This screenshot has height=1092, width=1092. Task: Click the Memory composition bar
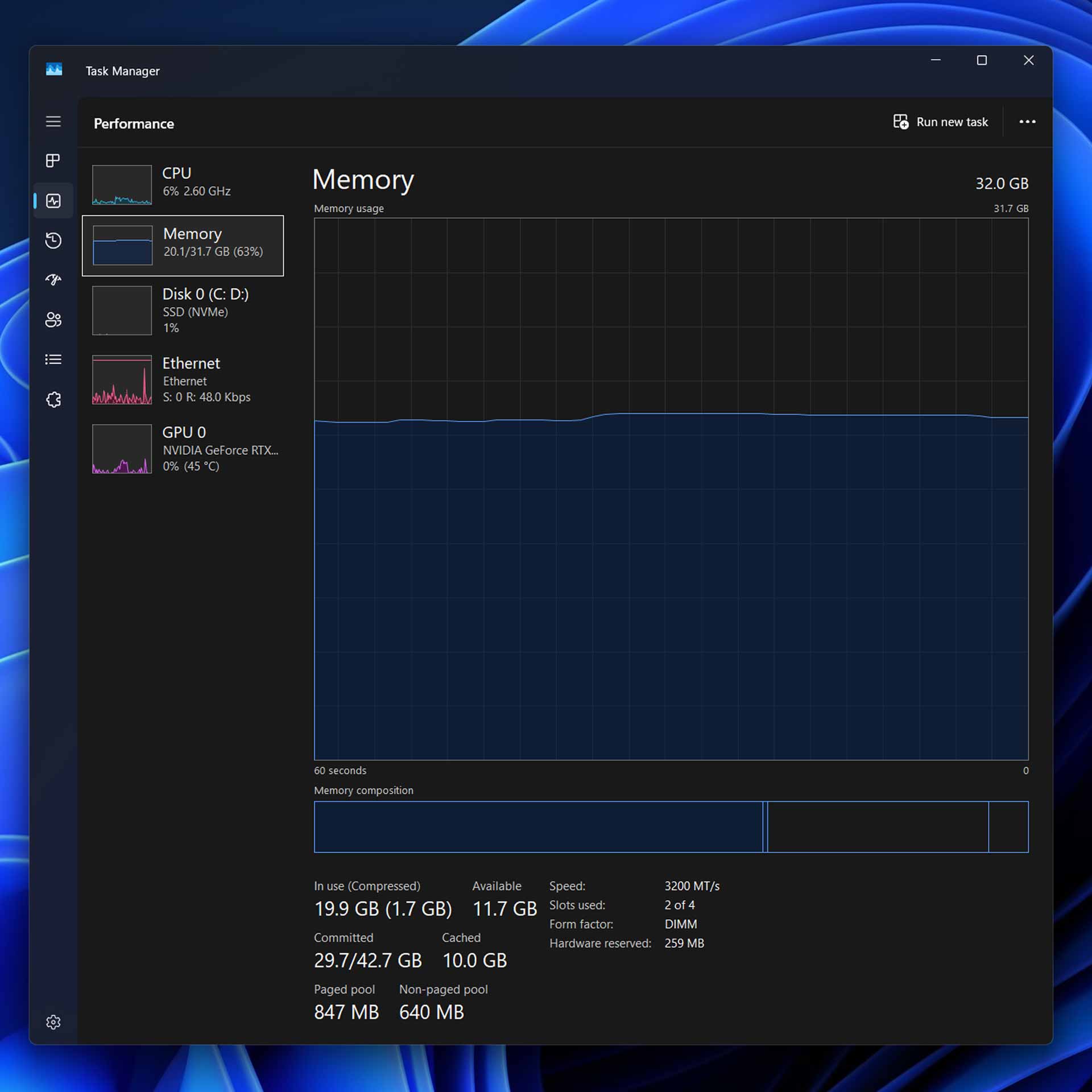tap(671, 826)
